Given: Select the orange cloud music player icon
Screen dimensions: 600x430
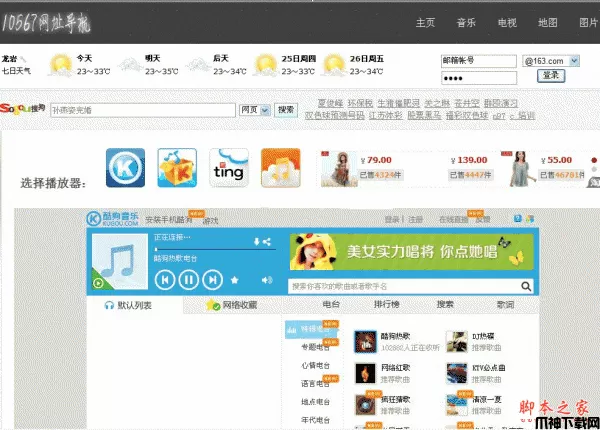Looking at the screenshot, I should tap(280, 168).
